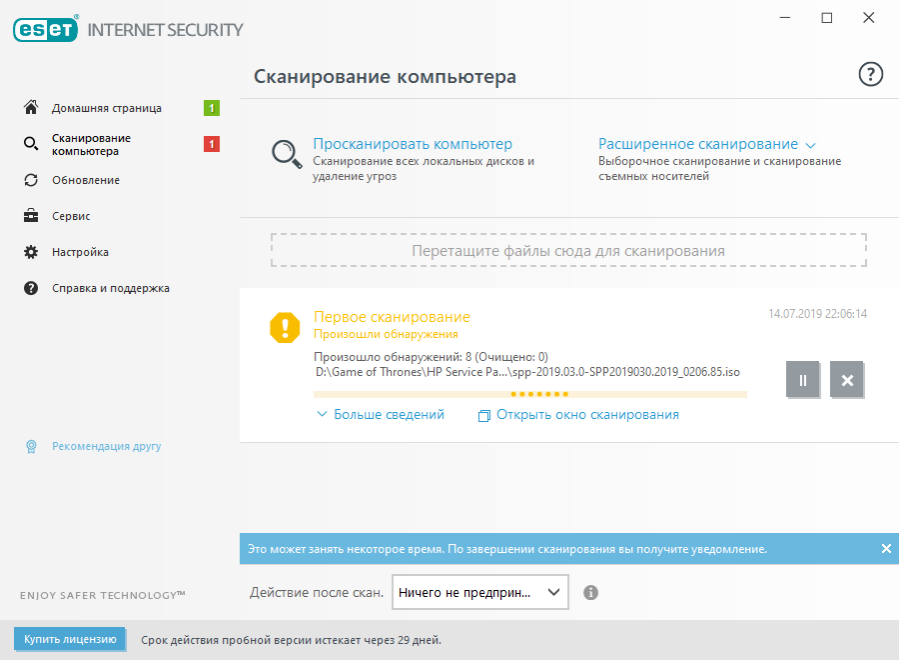The image size is (899, 660).
Task: Select Сканирование компьютера in sidebar
Action: [x=91, y=145]
